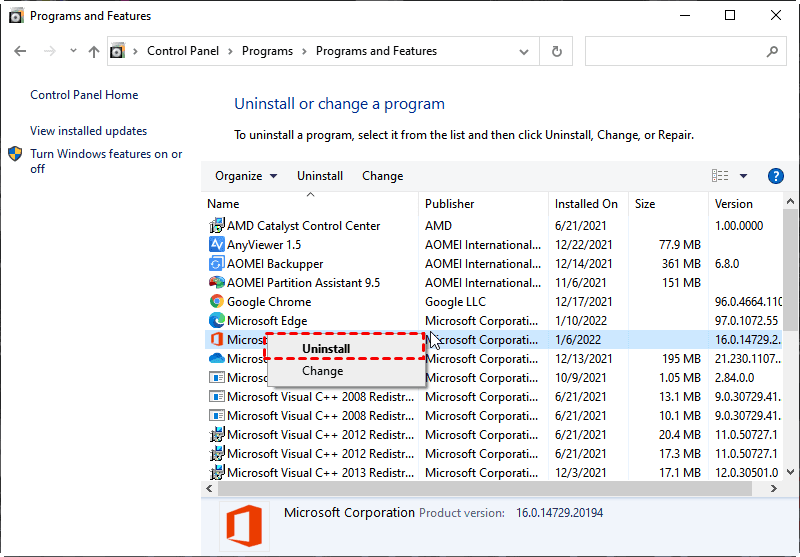Viewport: 800px width, 557px height.
Task: Open Turn Windows features on or off
Action: click(106, 161)
